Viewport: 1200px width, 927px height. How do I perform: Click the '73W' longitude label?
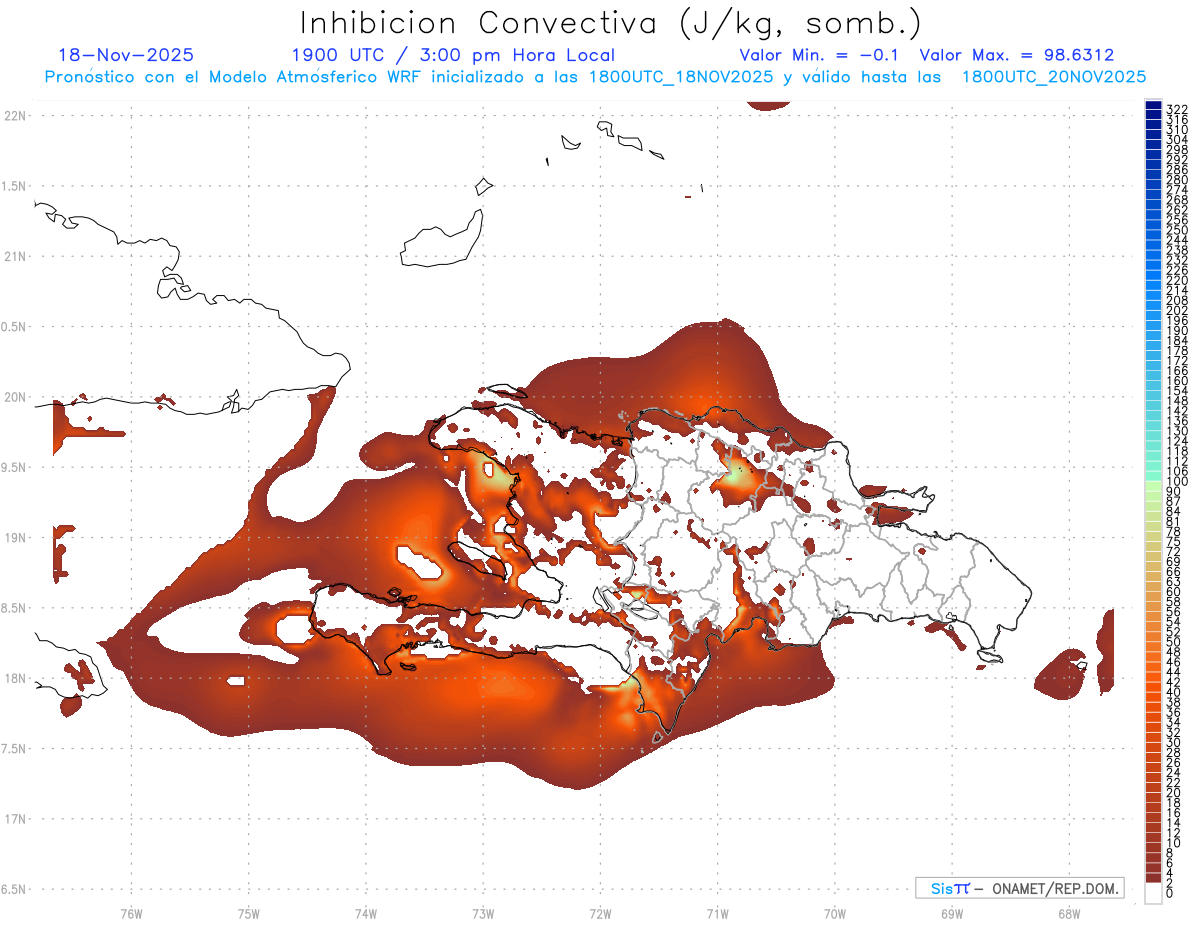483,913
